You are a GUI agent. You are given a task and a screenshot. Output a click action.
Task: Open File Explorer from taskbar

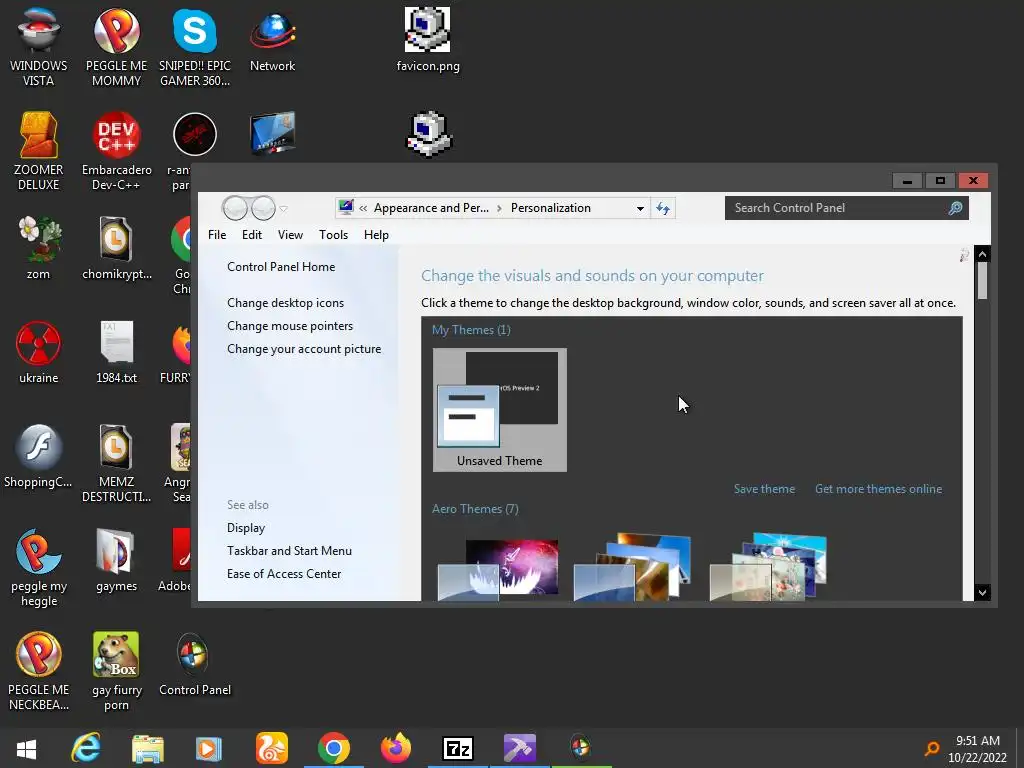point(148,748)
